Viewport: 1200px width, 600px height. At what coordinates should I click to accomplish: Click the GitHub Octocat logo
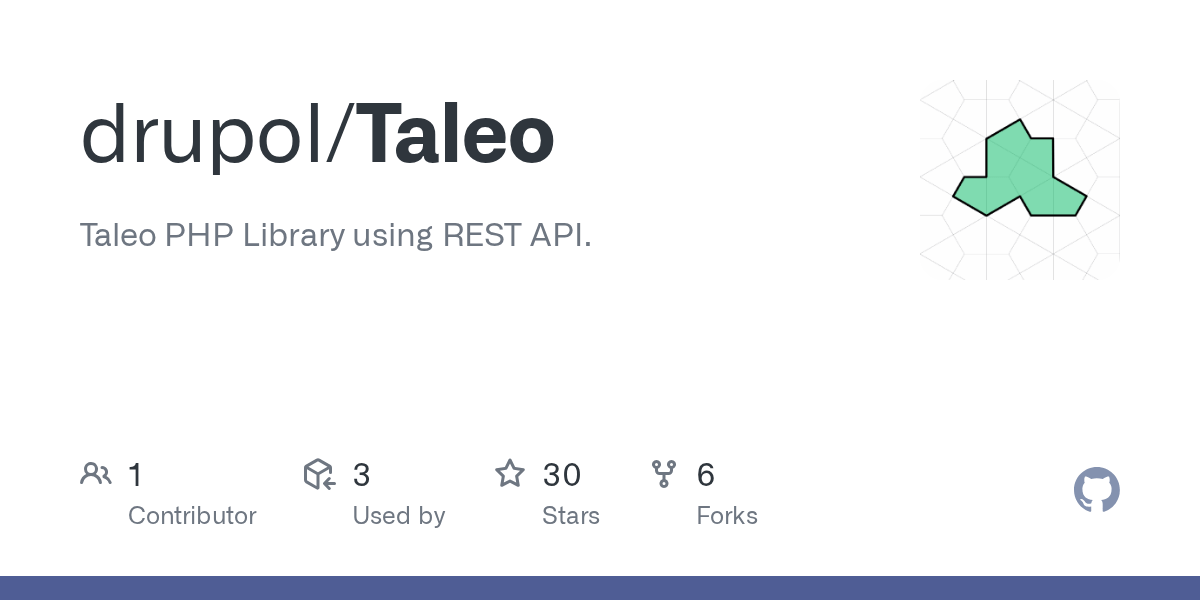coord(1096,490)
